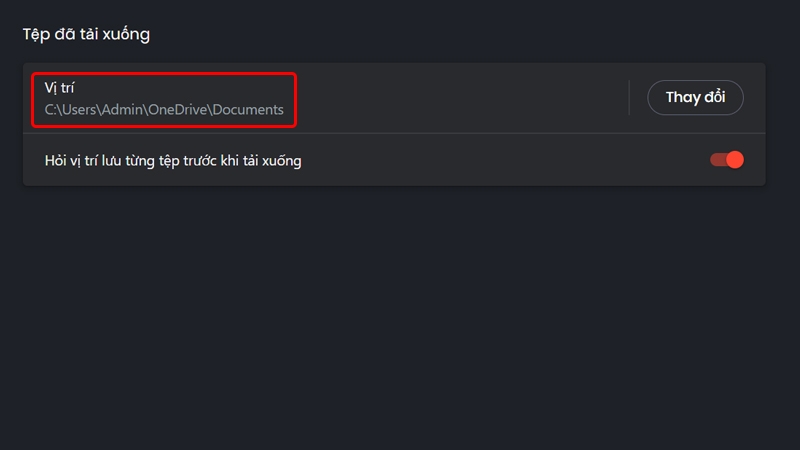Click the word Admin in the path

click(125, 110)
